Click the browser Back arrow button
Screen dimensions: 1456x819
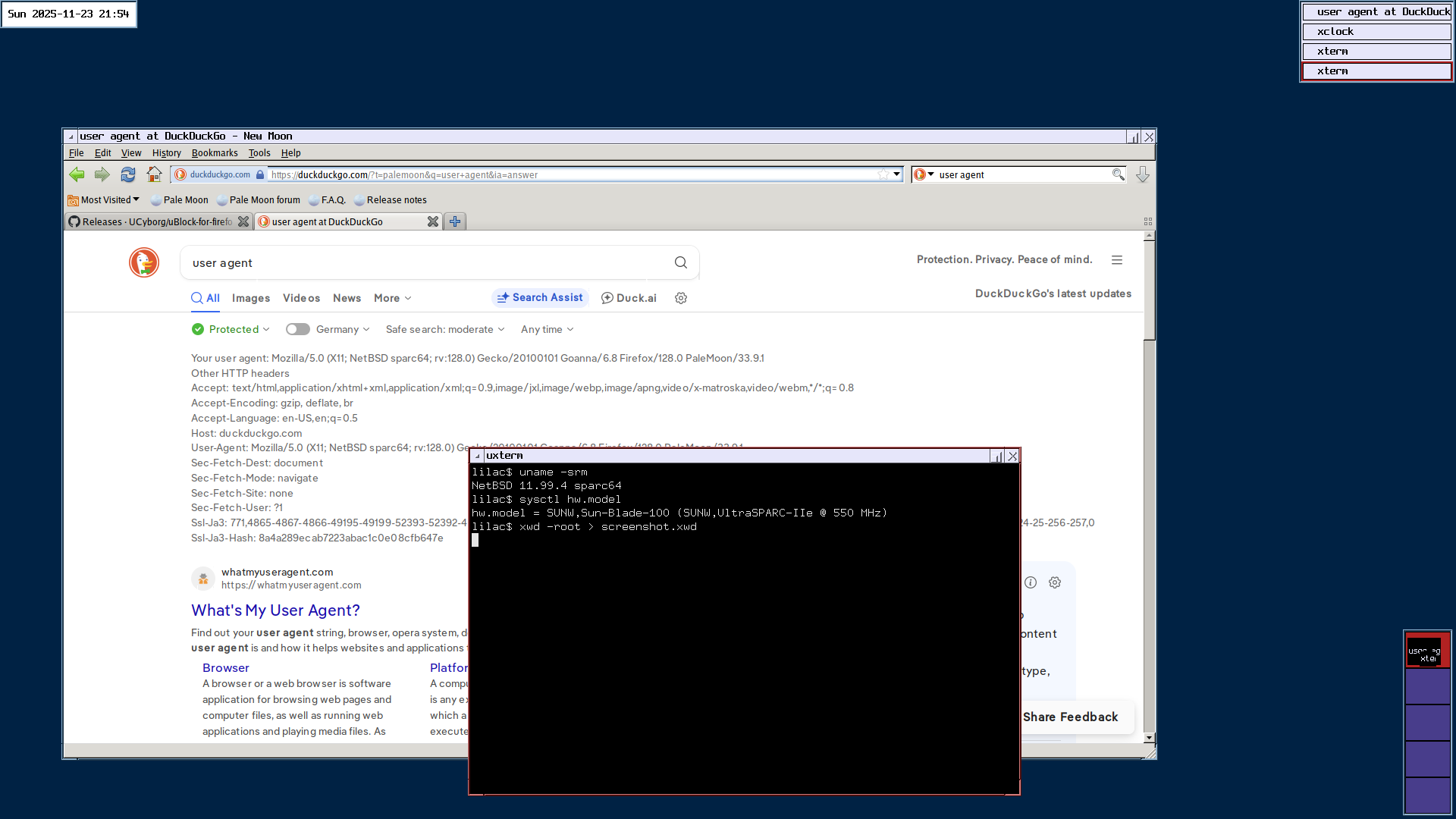click(x=77, y=174)
